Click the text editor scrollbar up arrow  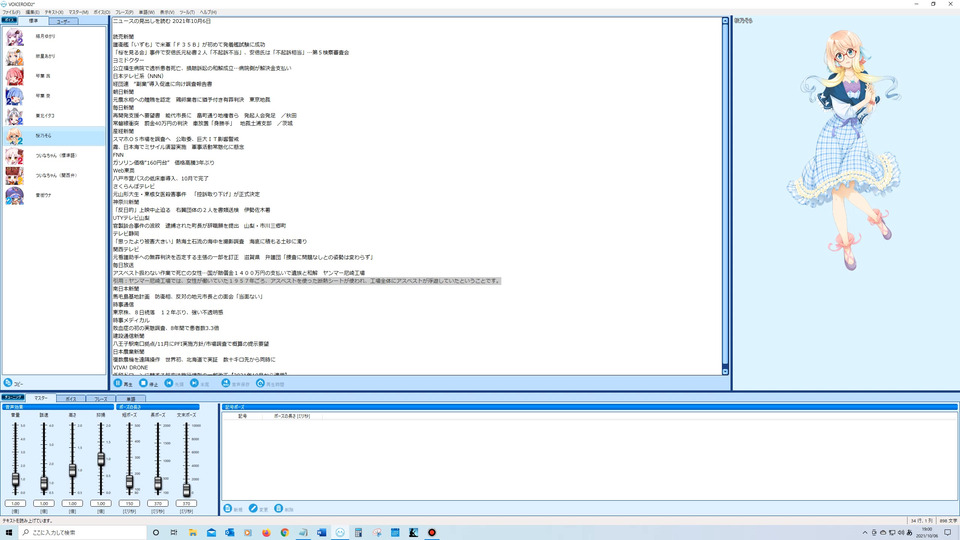(x=725, y=21)
